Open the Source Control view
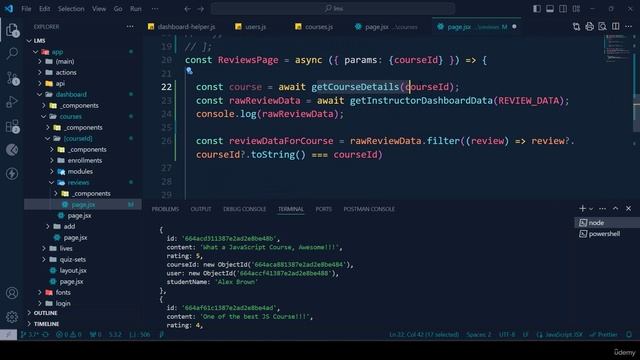Viewport: 640px width, 360px height. (12, 78)
